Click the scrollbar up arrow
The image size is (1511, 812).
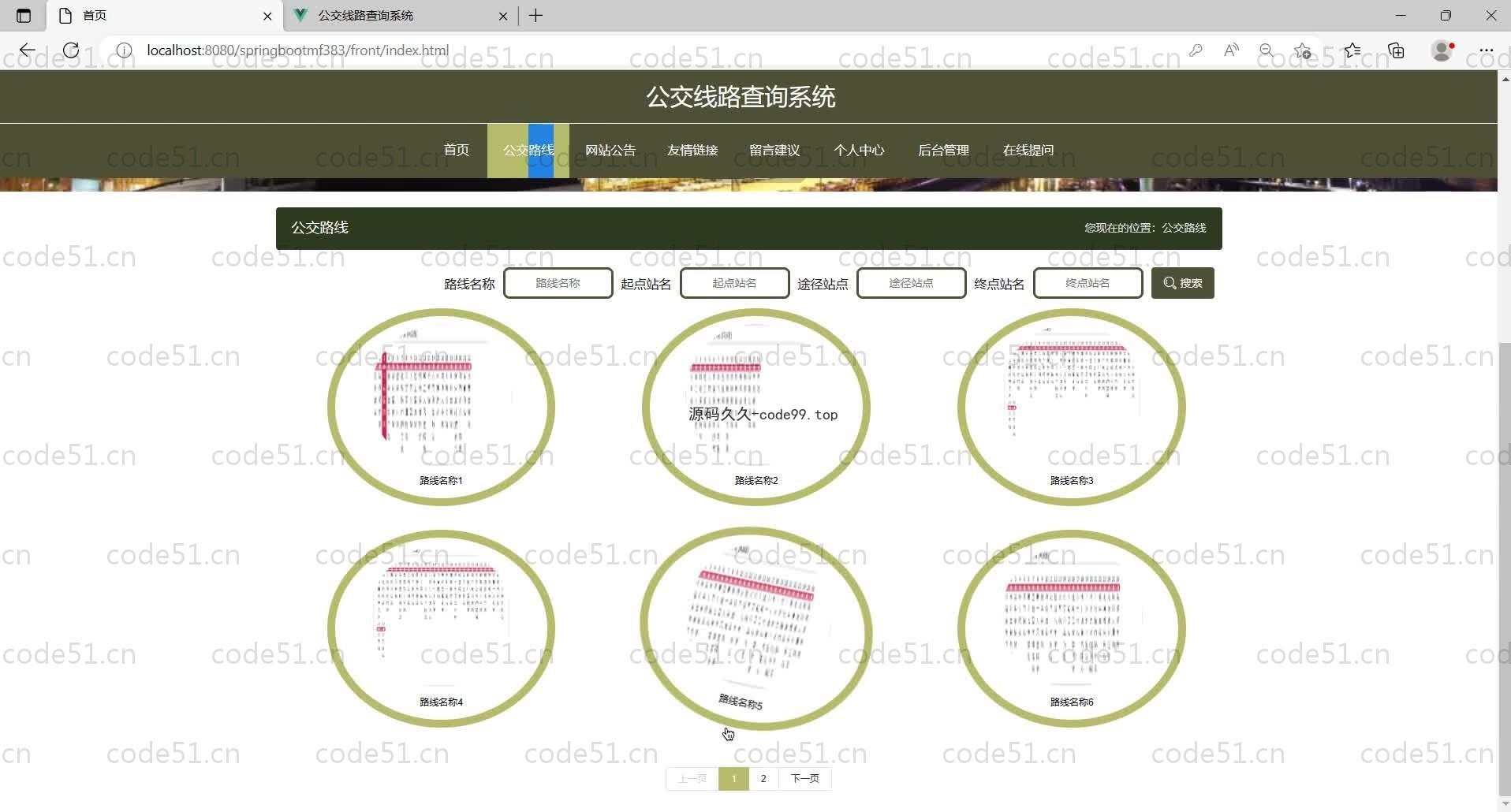coord(1505,79)
